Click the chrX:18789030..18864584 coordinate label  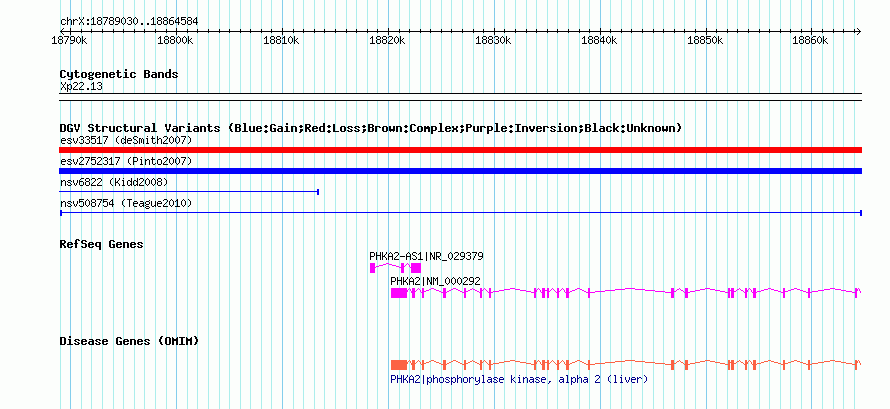[x=129, y=22]
